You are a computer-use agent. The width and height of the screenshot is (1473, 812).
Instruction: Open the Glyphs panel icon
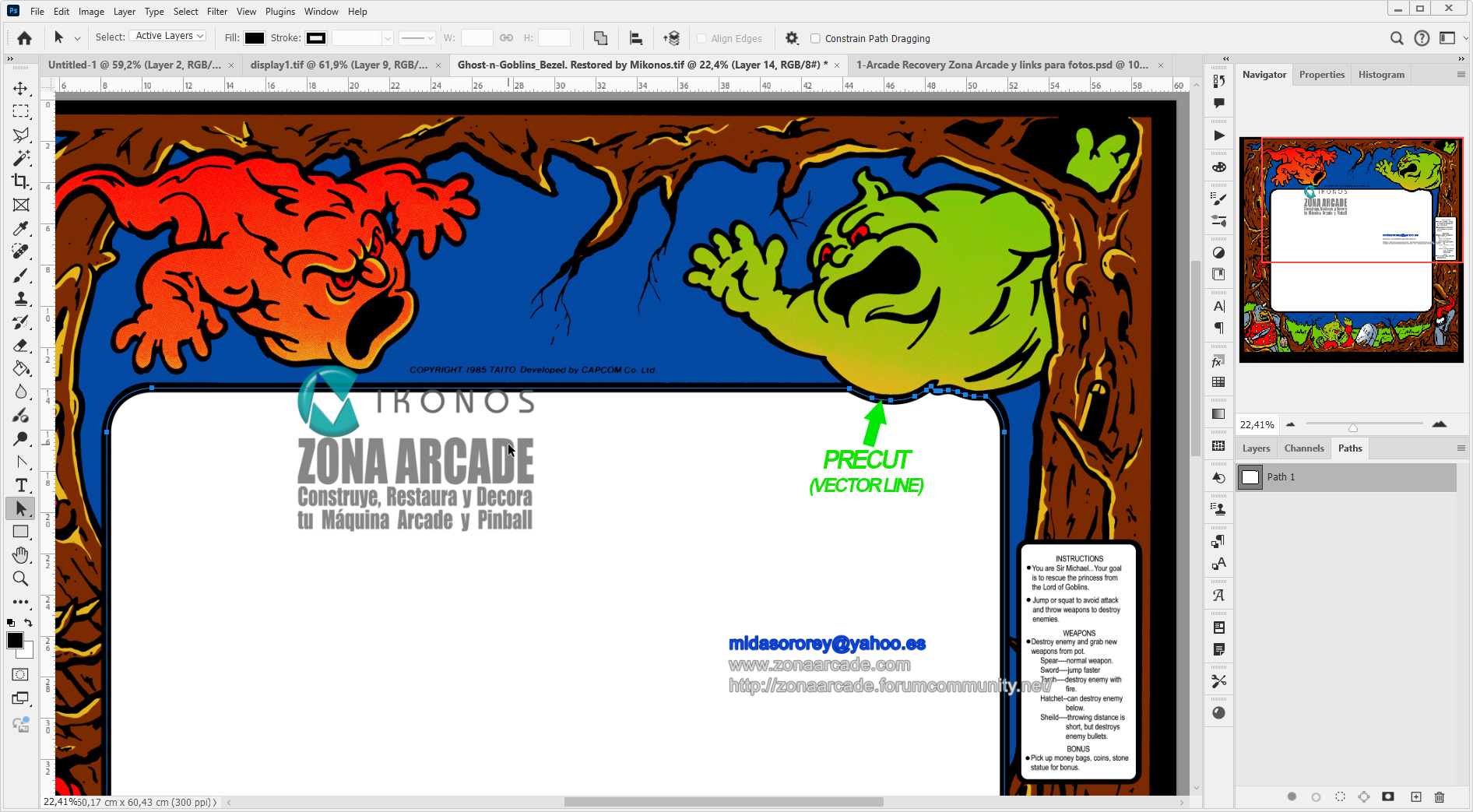pos(1219,596)
